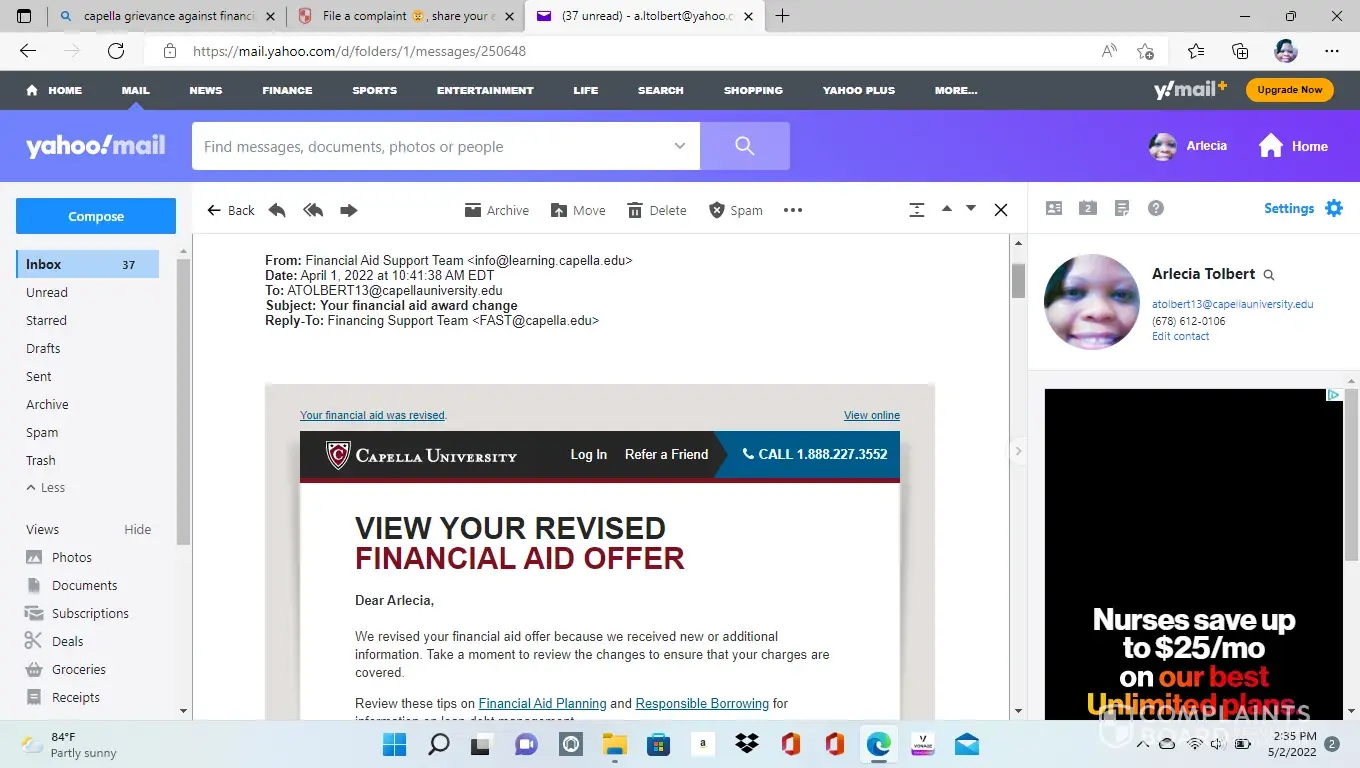Collapse the right contact pane chevron

click(1019, 451)
